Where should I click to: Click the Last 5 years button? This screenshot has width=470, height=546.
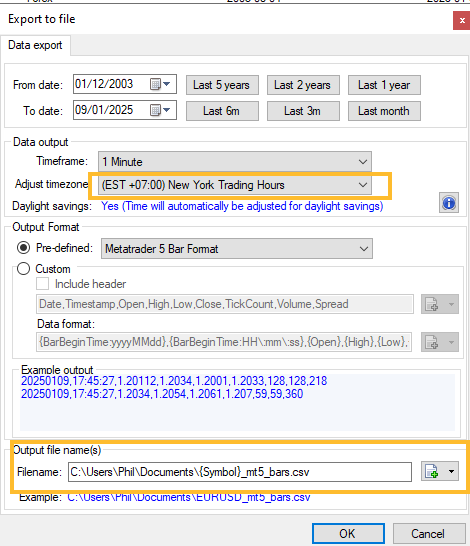(x=222, y=85)
